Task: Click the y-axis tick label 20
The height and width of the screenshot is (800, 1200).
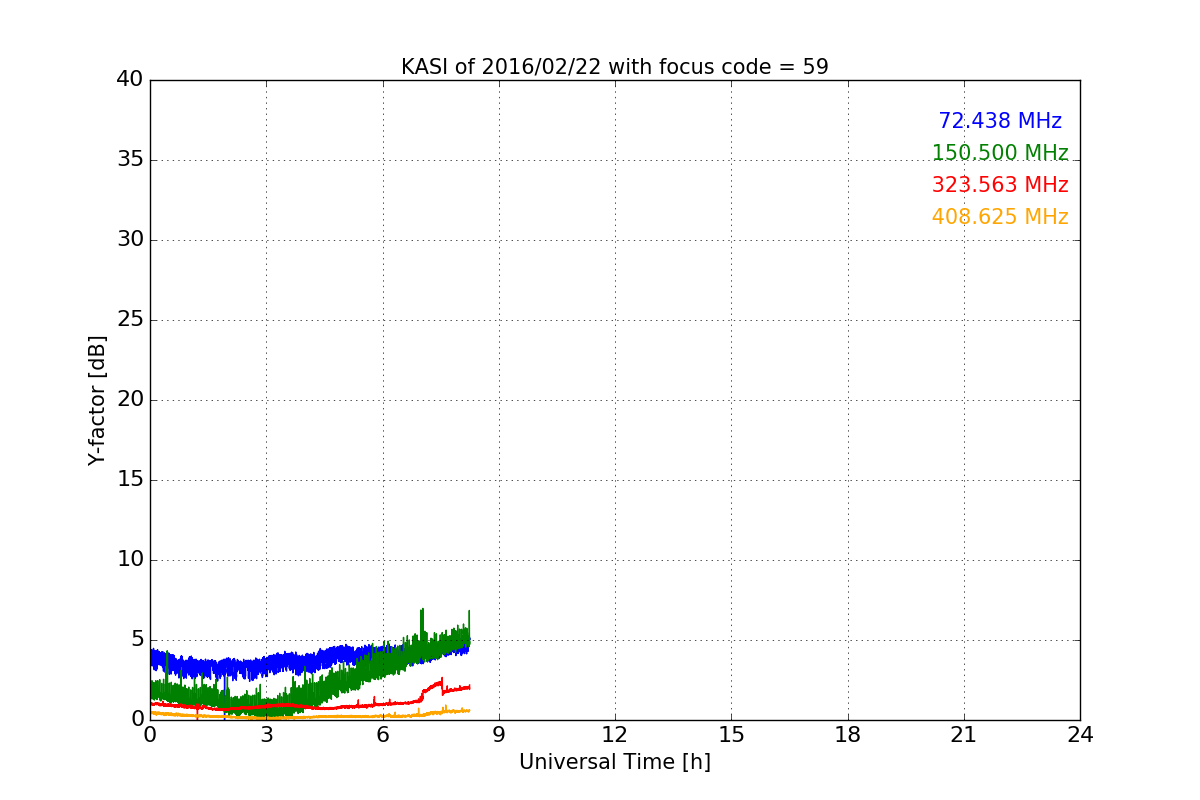Action: tap(129, 400)
